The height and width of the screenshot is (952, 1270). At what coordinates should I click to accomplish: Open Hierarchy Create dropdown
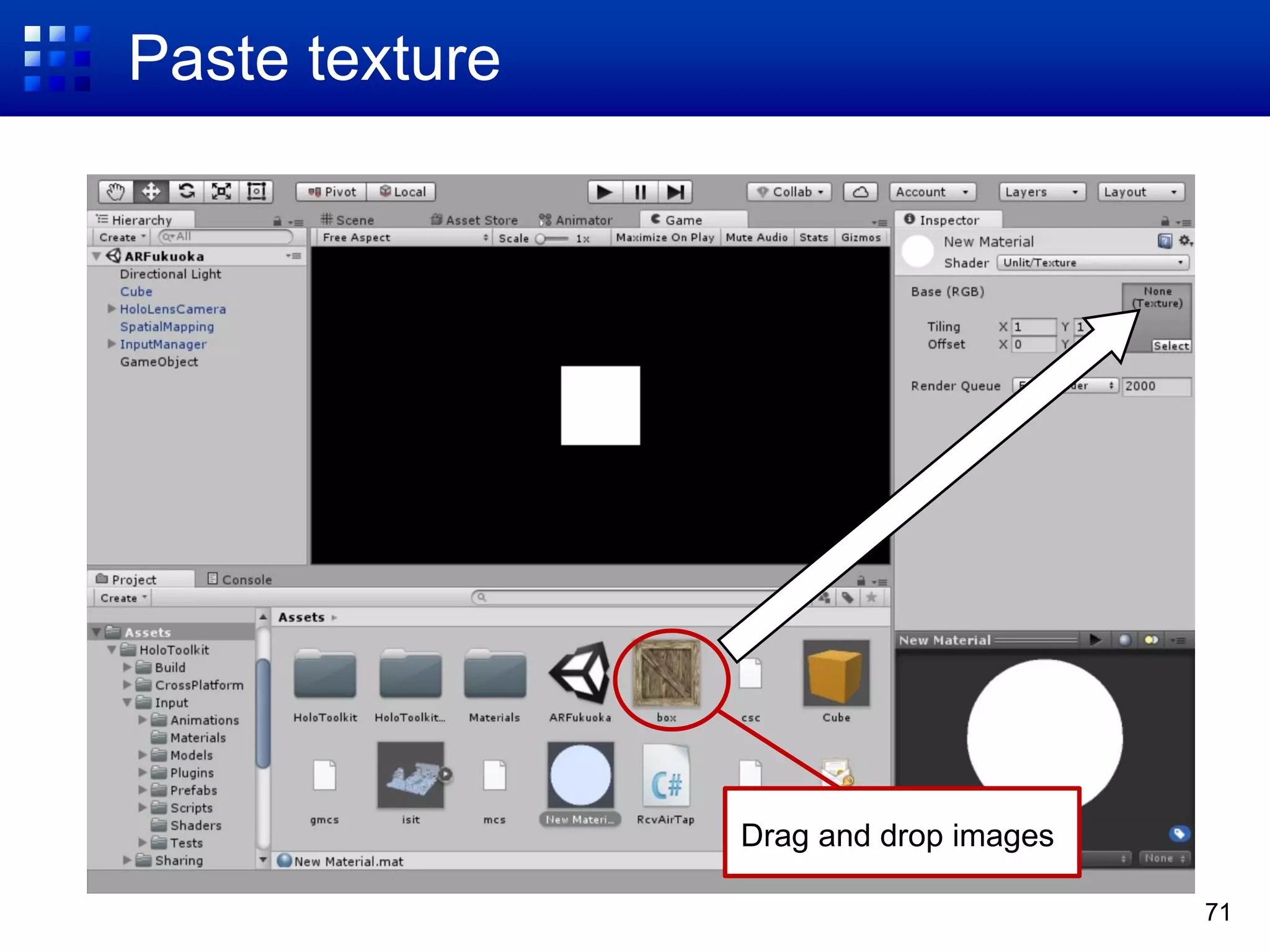pyautogui.click(x=122, y=237)
